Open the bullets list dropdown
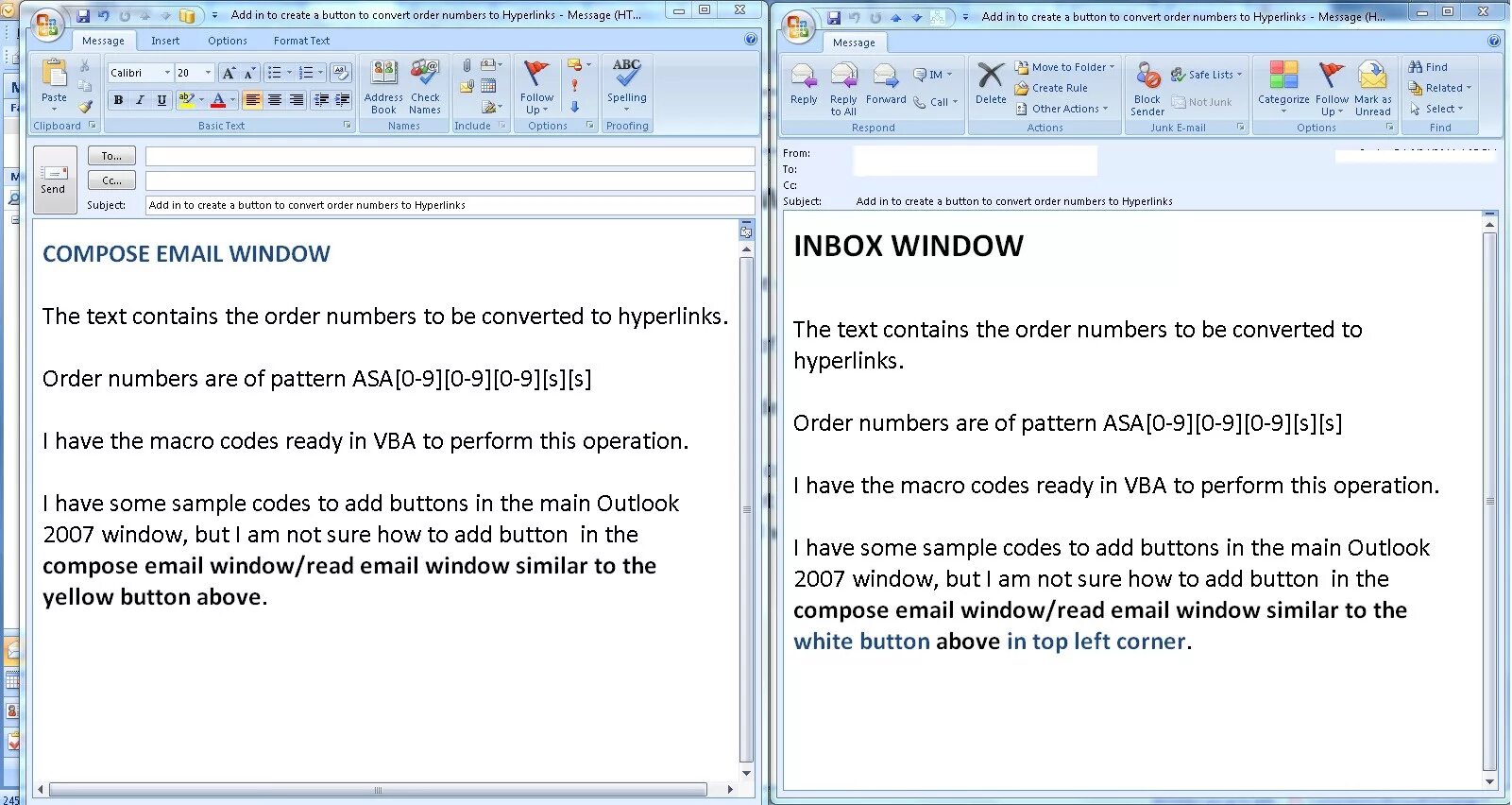Image resolution: width=1512 pixels, height=805 pixels. click(x=288, y=73)
